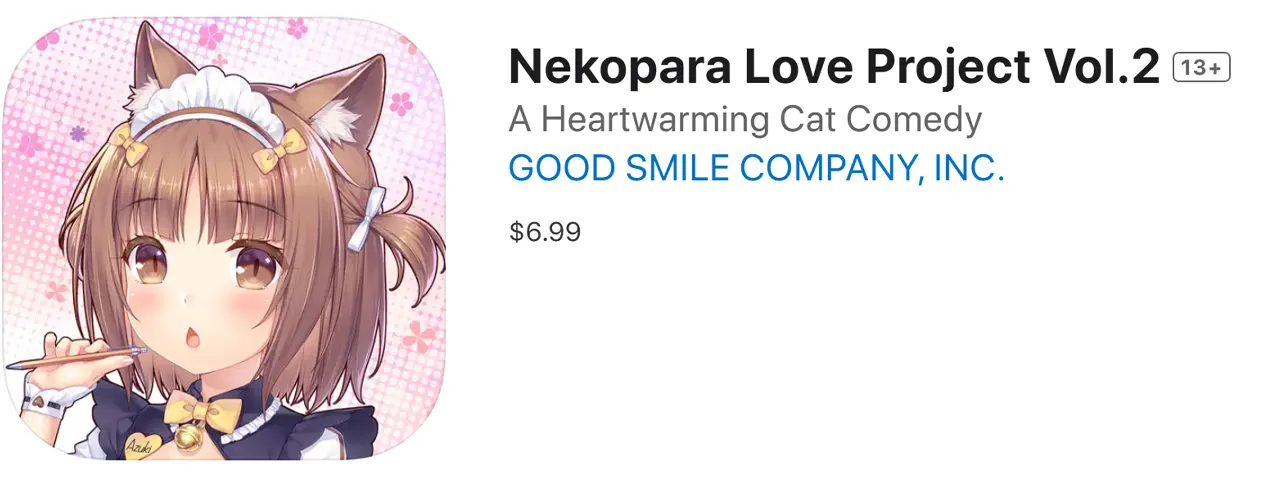Click the subtitle A Heartwarming Cat Comedy

tap(745, 119)
